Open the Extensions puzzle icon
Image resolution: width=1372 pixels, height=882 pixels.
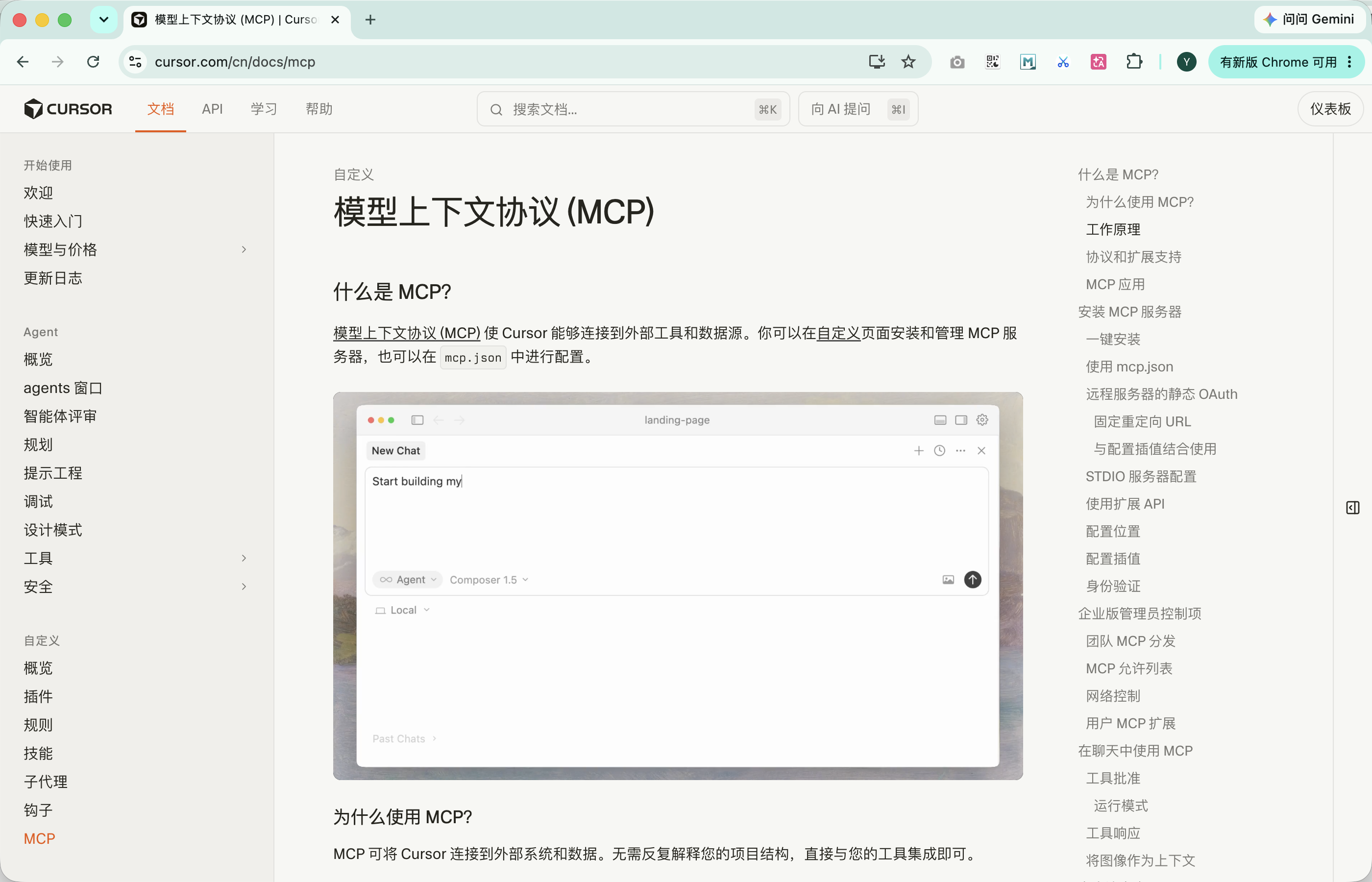tap(1134, 62)
